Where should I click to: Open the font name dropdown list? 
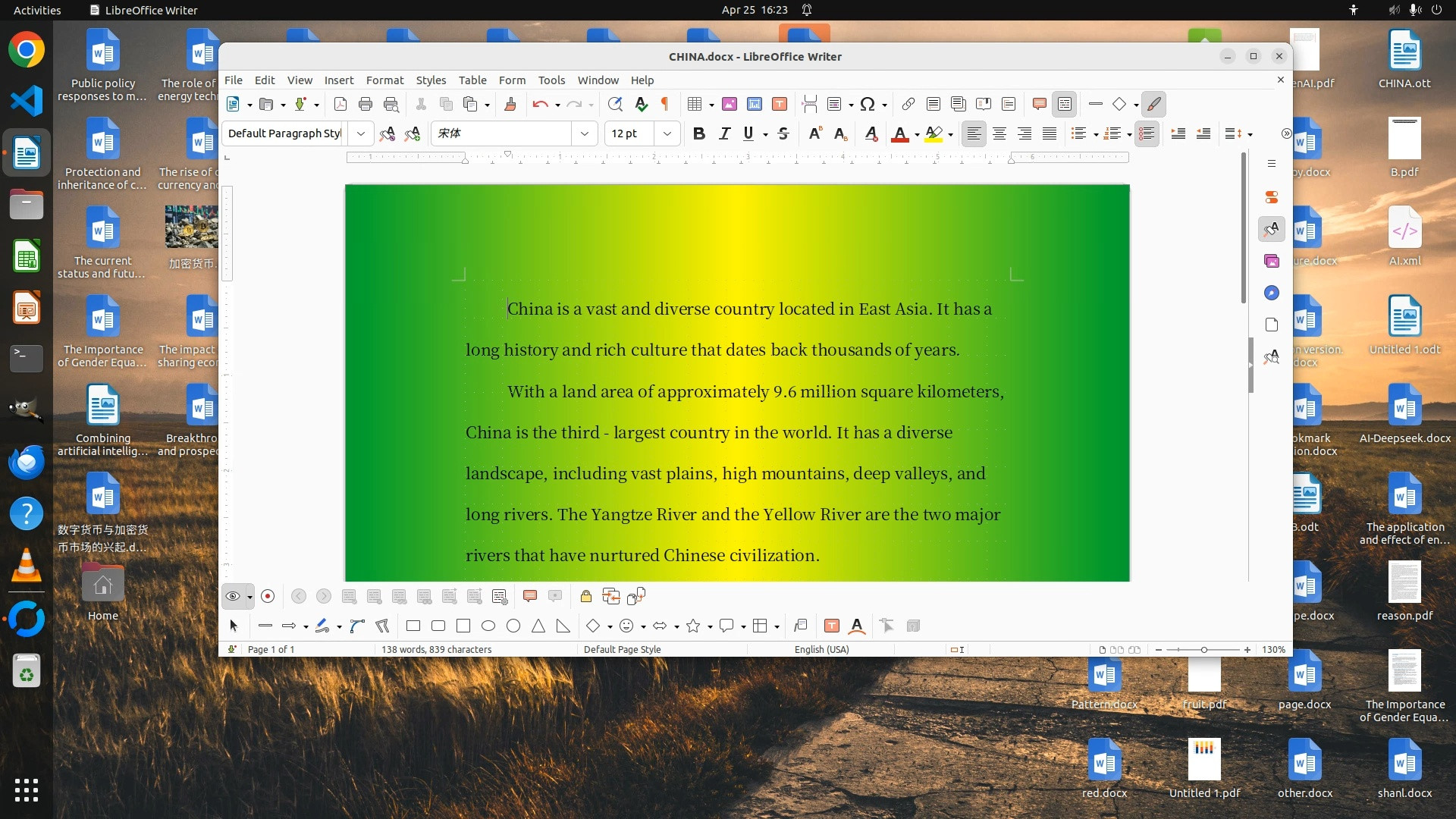tap(585, 134)
